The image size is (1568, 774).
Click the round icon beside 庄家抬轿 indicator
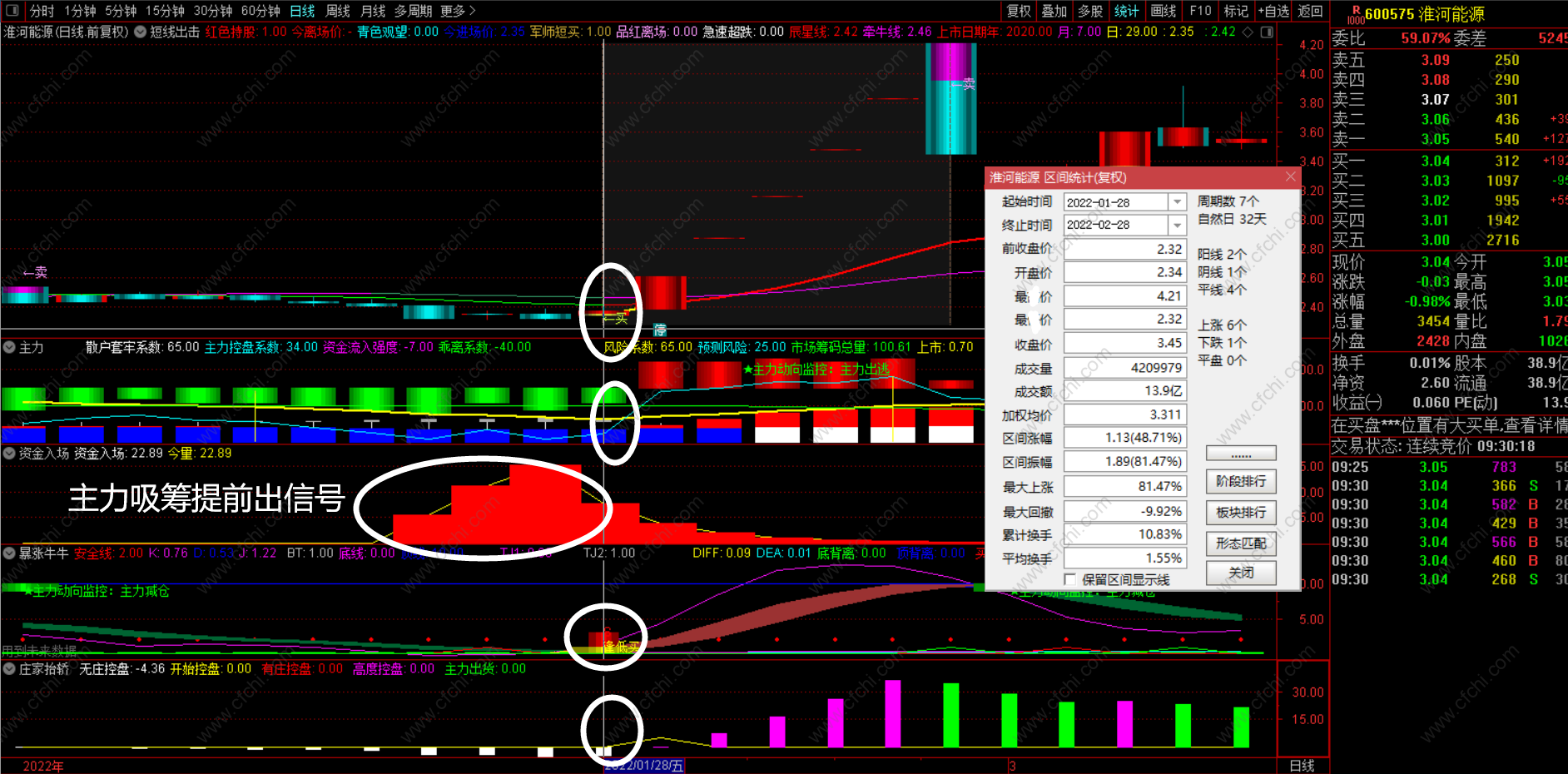(9, 668)
